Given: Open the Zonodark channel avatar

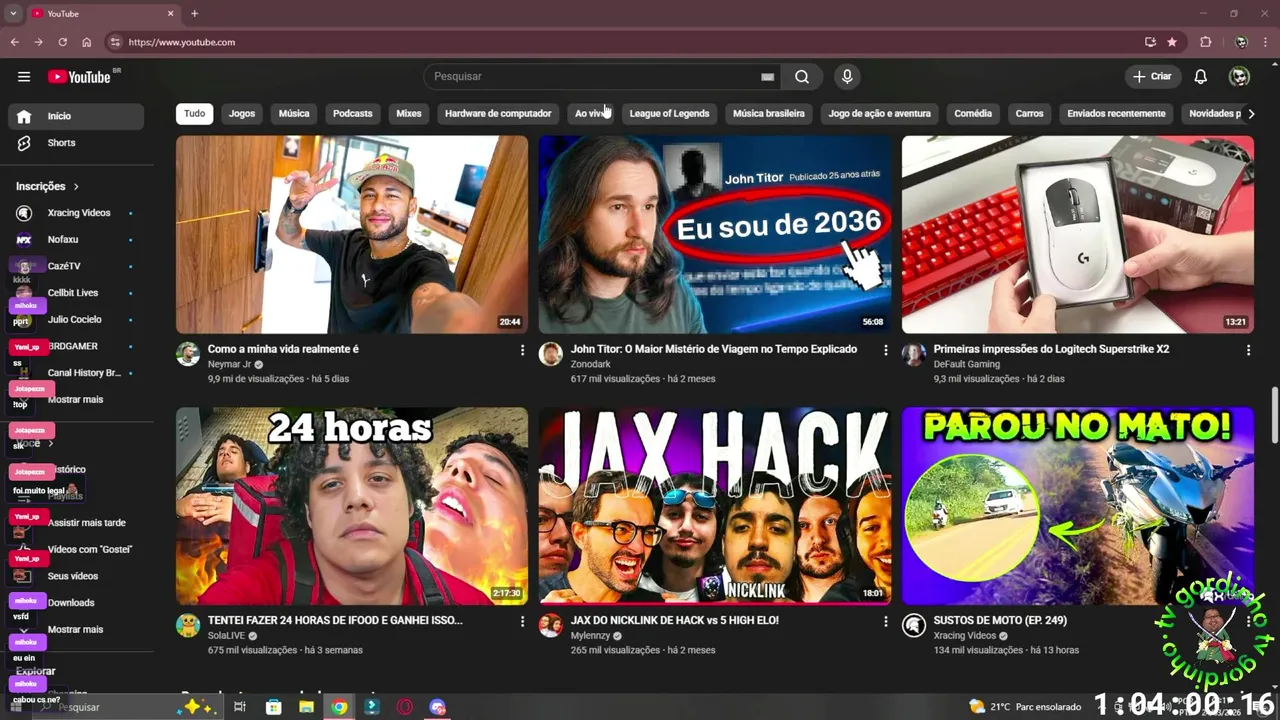Looking at the screenshot, I should (x=551, y=354).
